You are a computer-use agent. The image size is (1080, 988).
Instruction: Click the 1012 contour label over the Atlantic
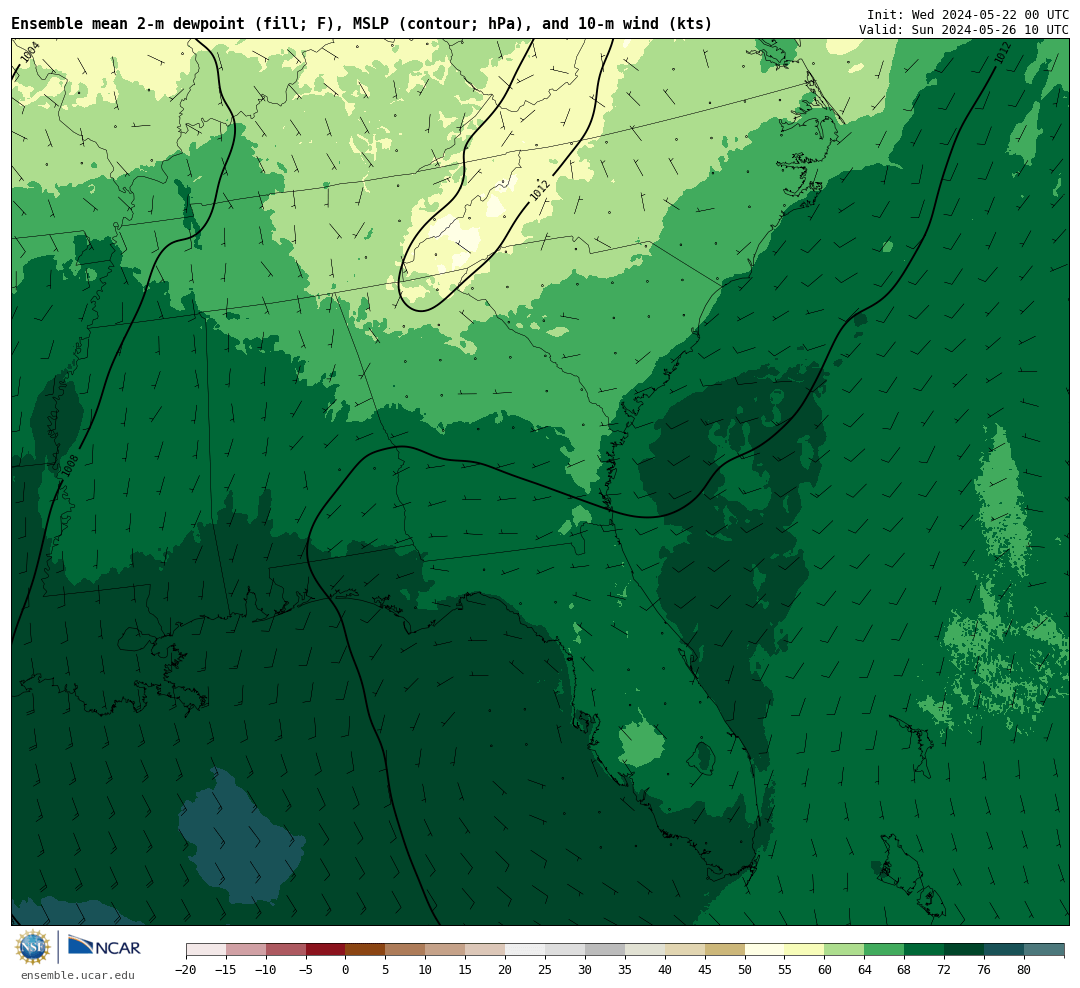click(1002, 53)
